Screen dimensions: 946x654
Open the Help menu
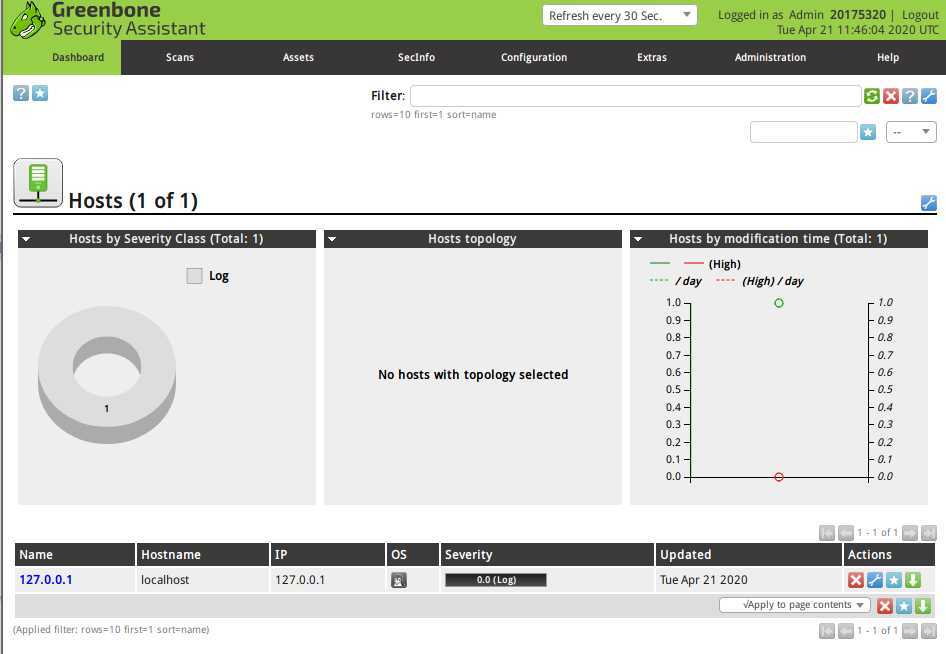888,57
